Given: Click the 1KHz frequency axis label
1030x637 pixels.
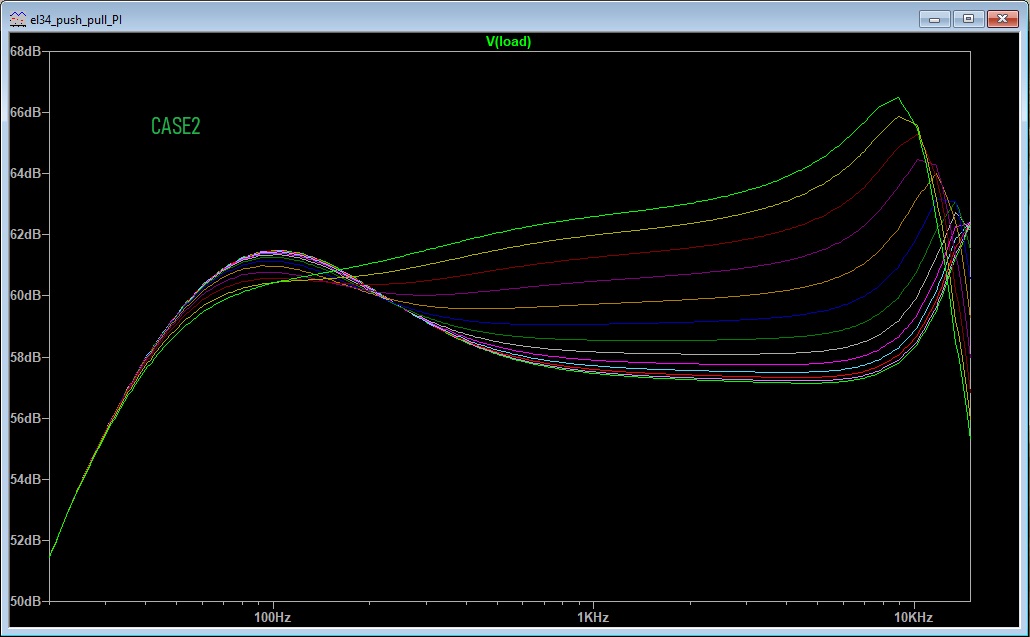Looking at the screenshot, I should pyautogui.click(x=593, y=617).
